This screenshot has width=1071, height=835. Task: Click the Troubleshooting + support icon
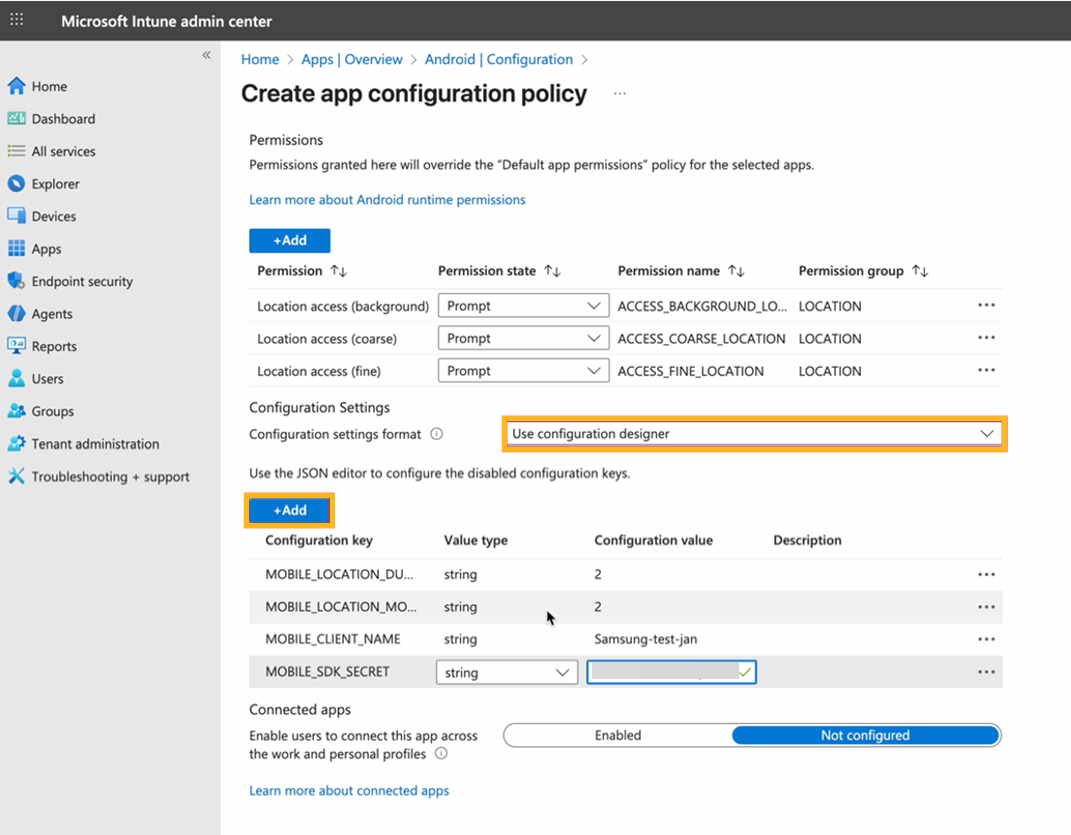(x=16, y=476)
